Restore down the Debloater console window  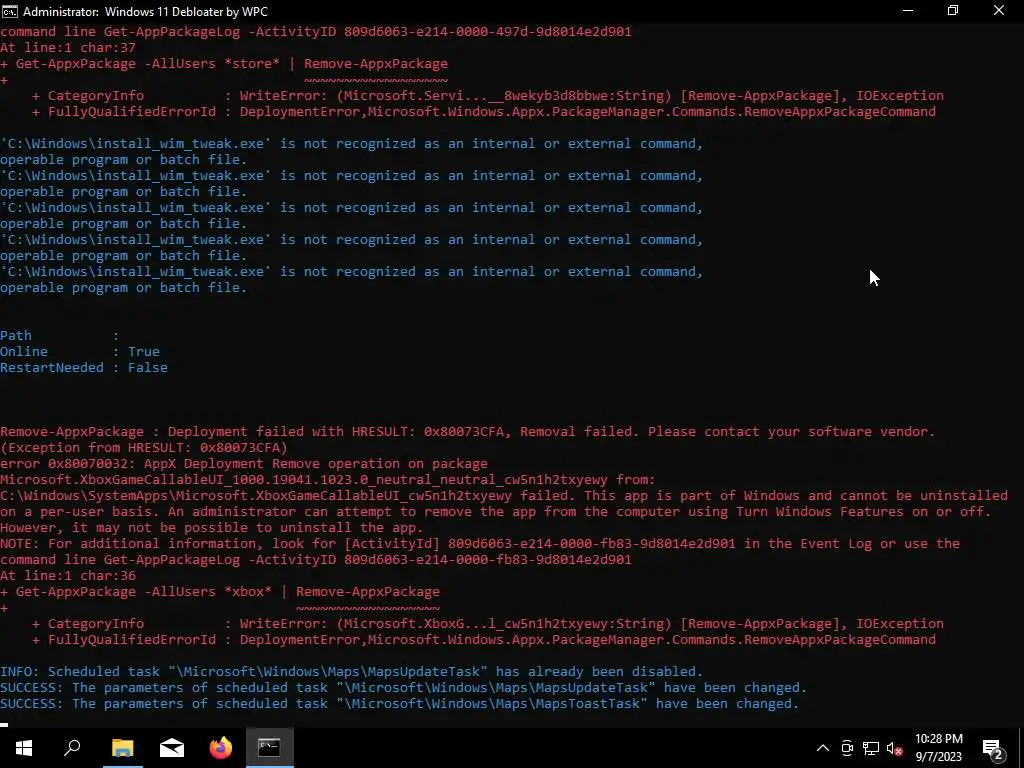pyautogui.click(x=953, y=10)
